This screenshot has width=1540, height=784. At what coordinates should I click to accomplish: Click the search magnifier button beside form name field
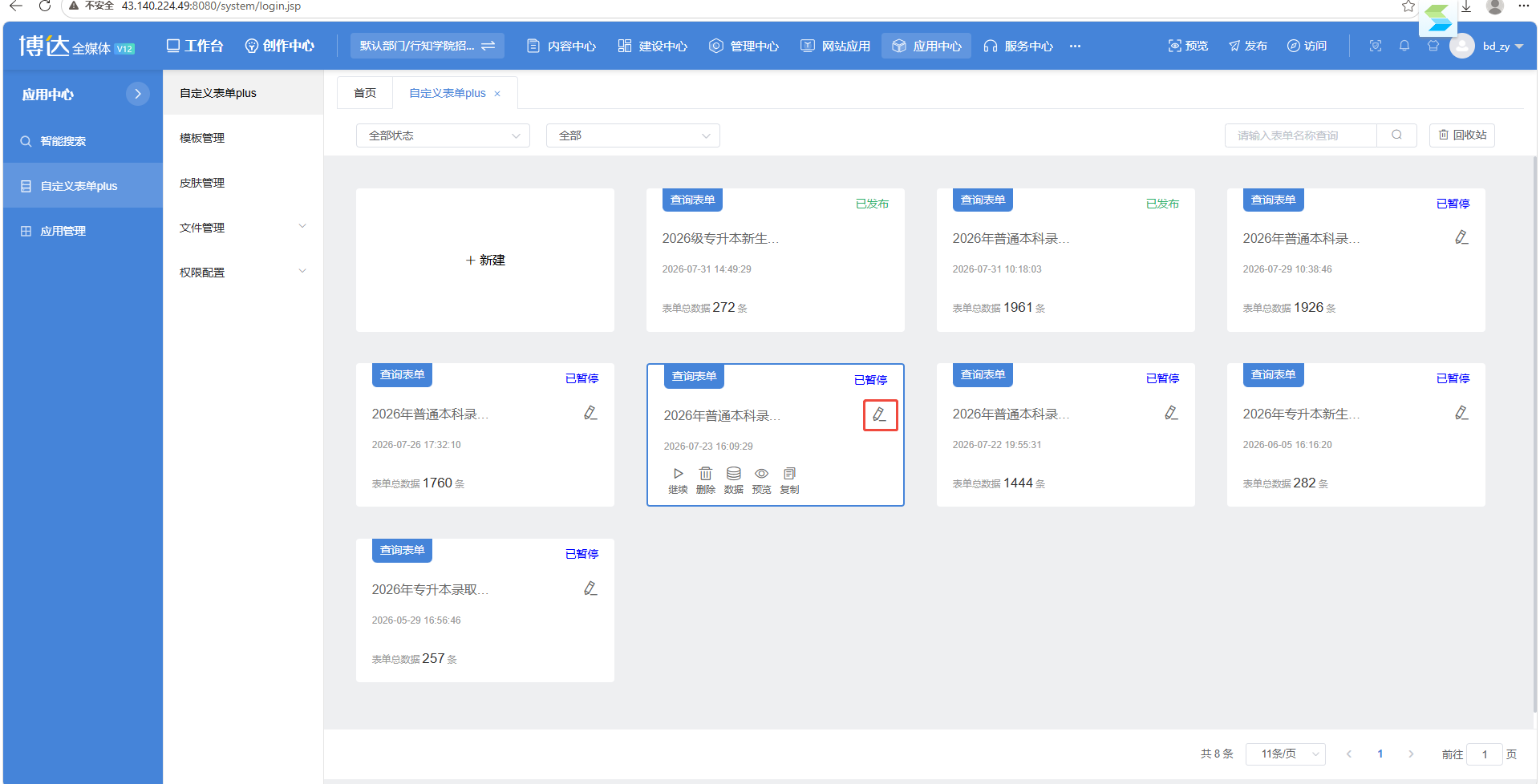coord(1396,135)
